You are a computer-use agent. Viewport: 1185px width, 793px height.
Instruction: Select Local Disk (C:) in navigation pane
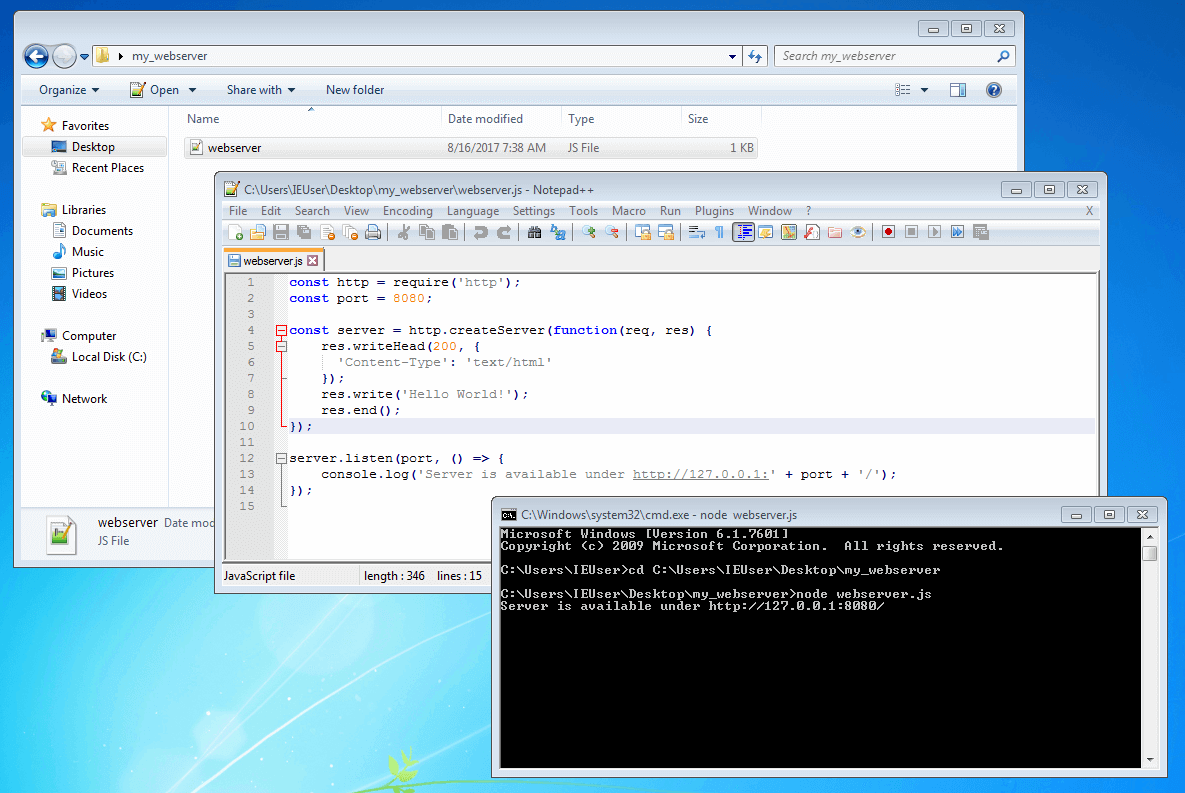(109, 357)
